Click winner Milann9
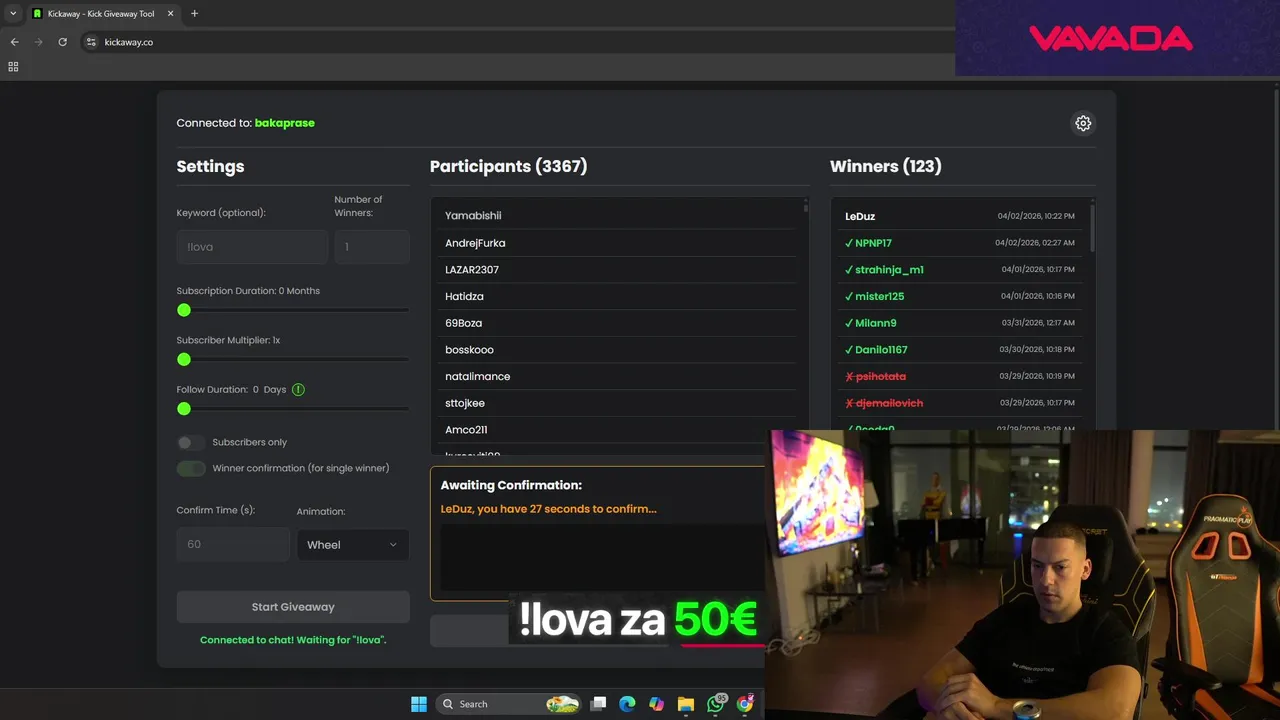Image resolution: width=1280 pixels, height=720 pixels. pos(875,323)
